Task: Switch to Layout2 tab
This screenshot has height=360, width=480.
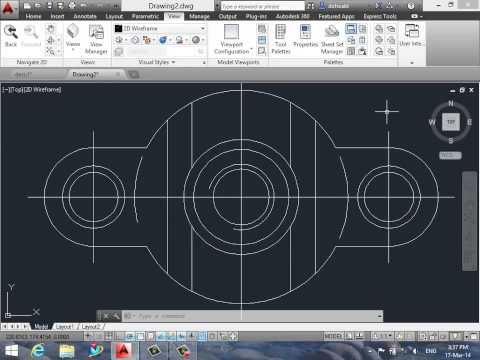Action: [x=91, y=327]
